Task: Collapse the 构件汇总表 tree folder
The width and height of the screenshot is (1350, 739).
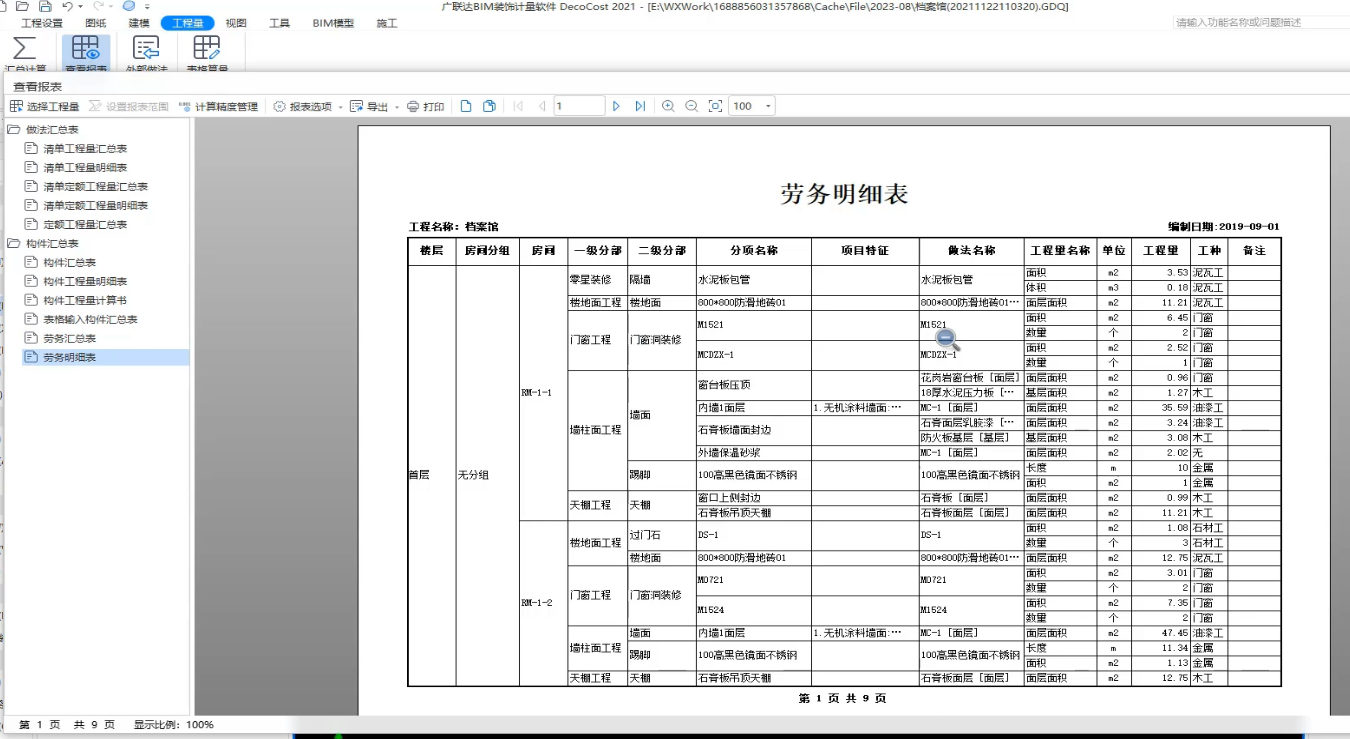Action: point(14,244)
